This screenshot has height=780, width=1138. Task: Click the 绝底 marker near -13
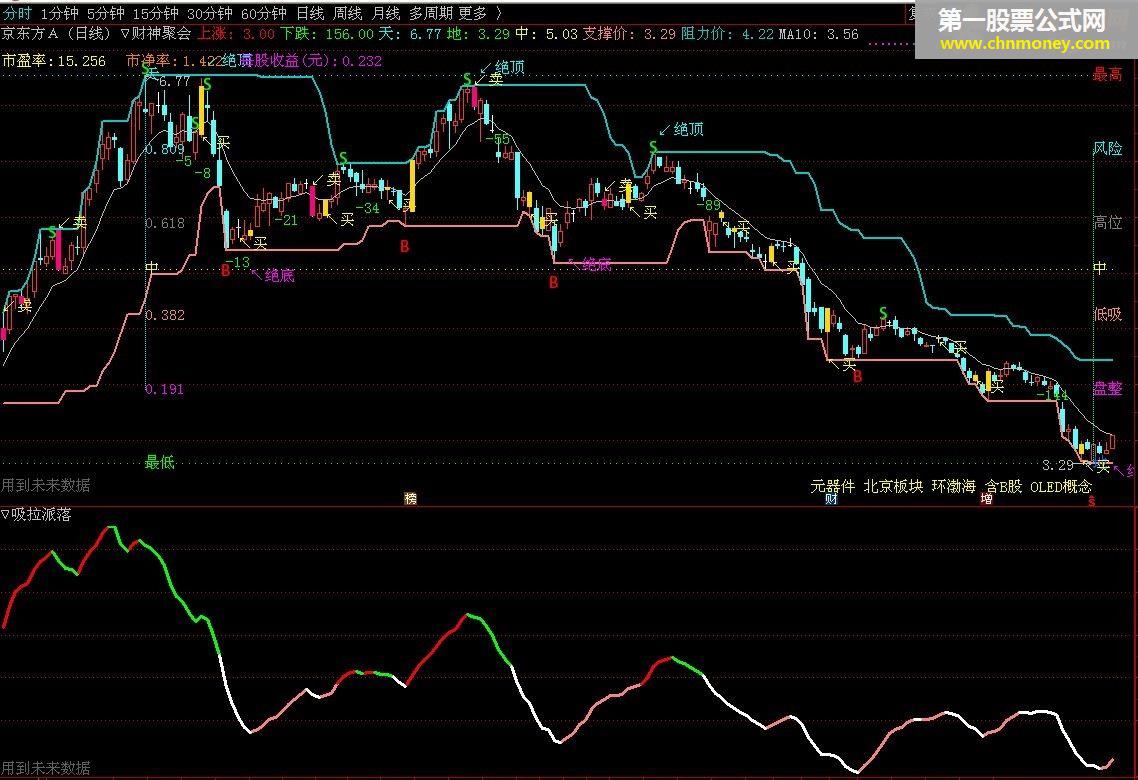coord(279,276)
